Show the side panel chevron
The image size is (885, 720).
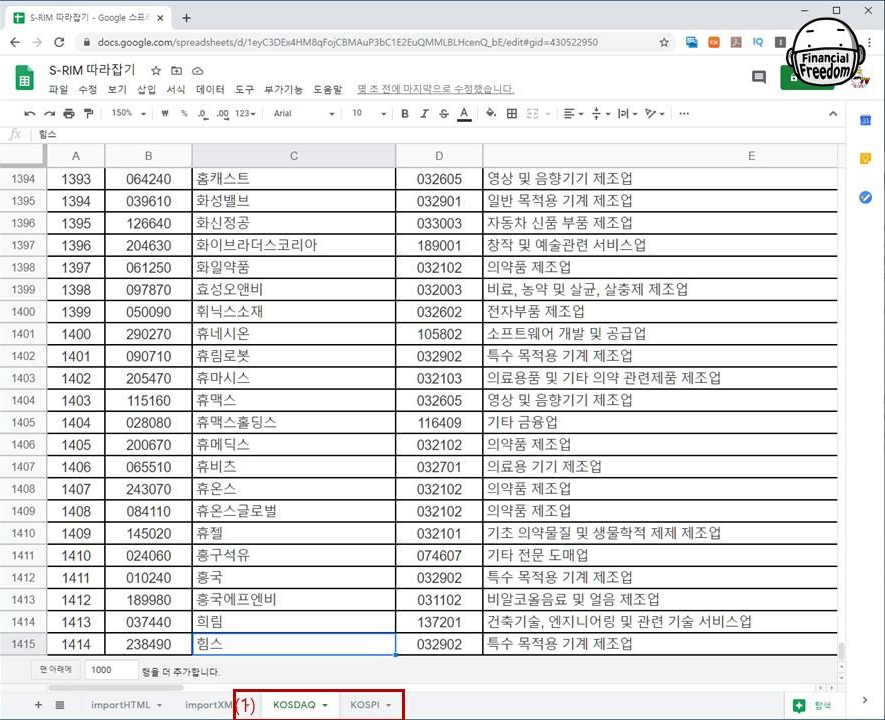click(x=865, y=700)
